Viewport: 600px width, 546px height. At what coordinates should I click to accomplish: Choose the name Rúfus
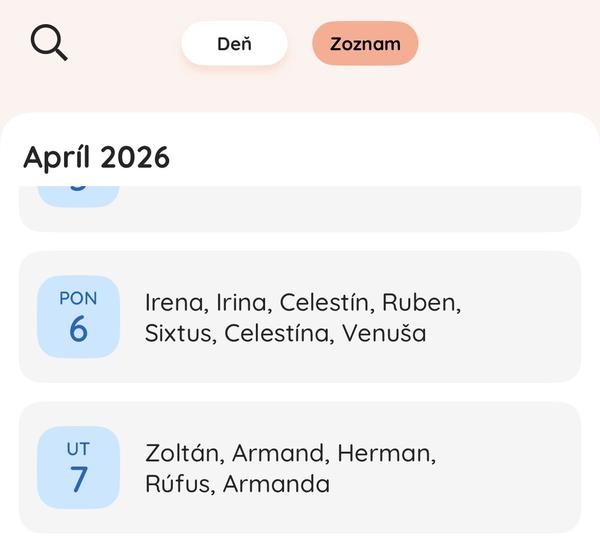(x=179, y=485)
